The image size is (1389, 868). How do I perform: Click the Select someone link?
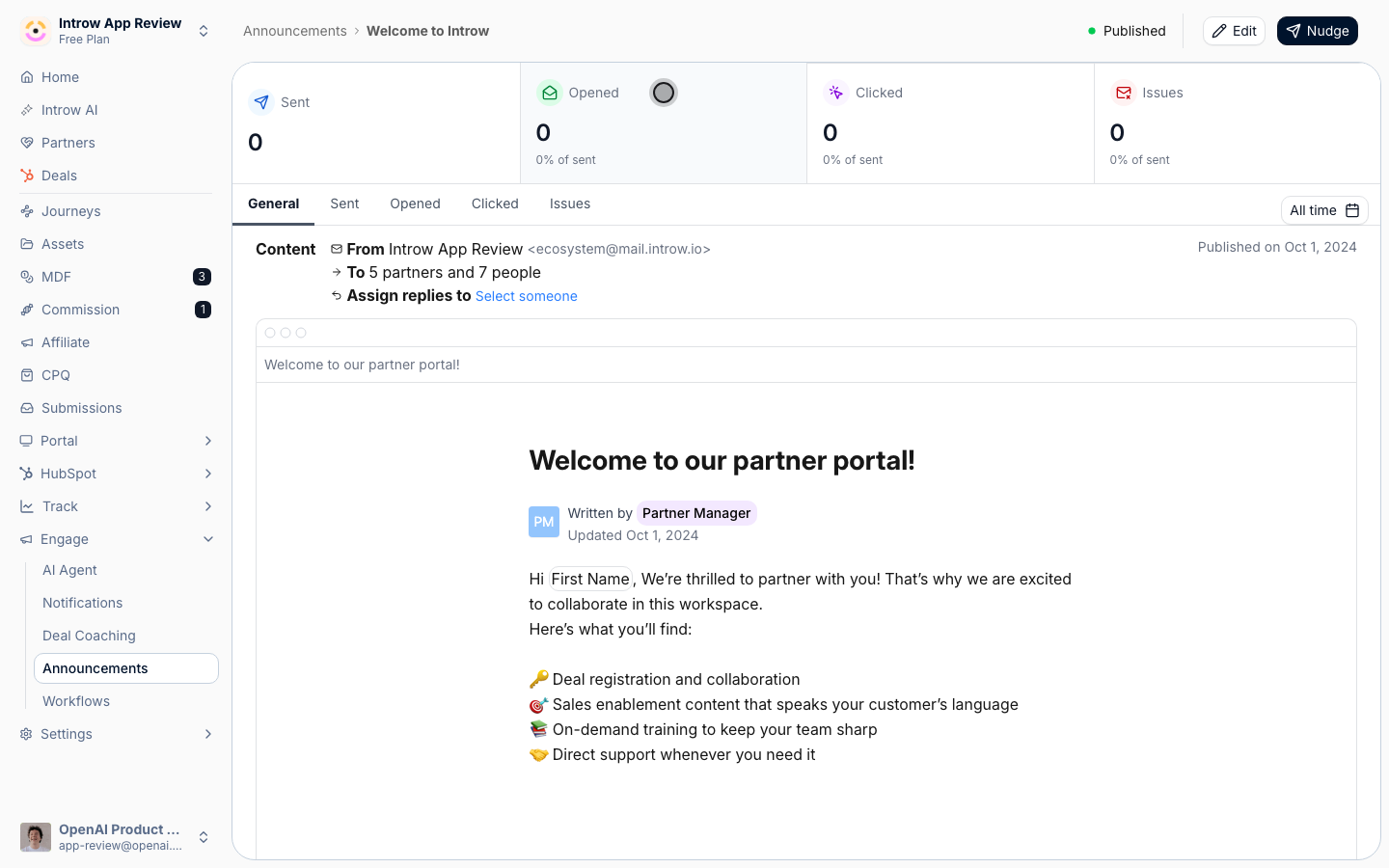pyautogui.click(x=527, y=296)
